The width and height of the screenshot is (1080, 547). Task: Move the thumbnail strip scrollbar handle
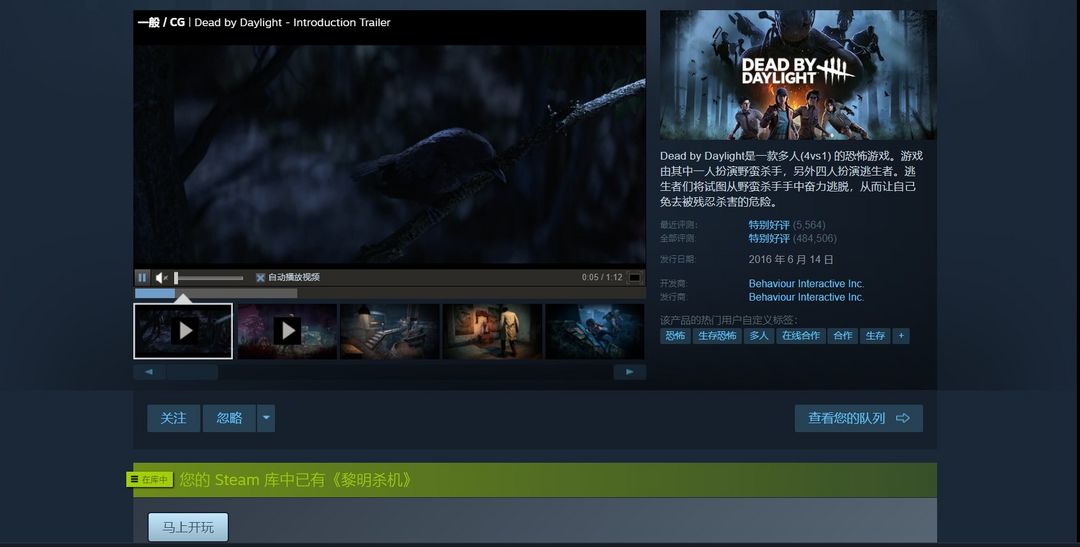click(x=192, y=372)
